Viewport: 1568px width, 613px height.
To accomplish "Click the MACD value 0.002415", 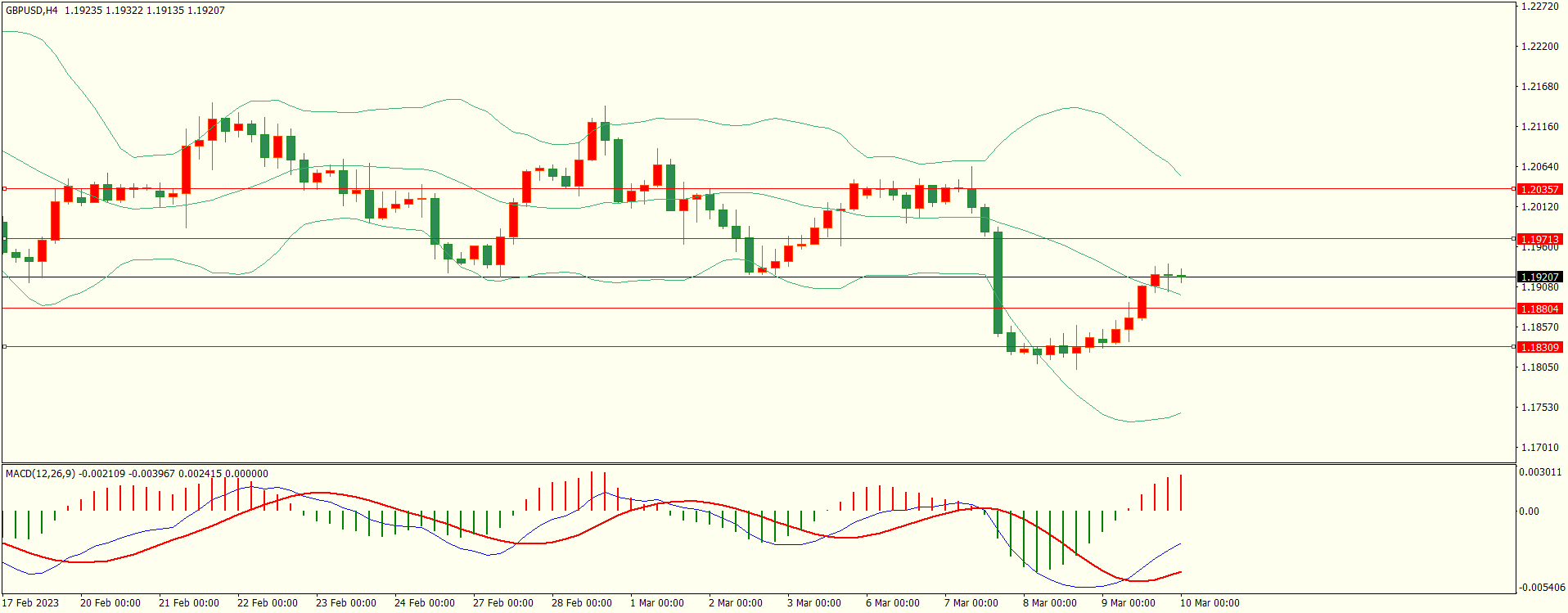I will [200, 474].
